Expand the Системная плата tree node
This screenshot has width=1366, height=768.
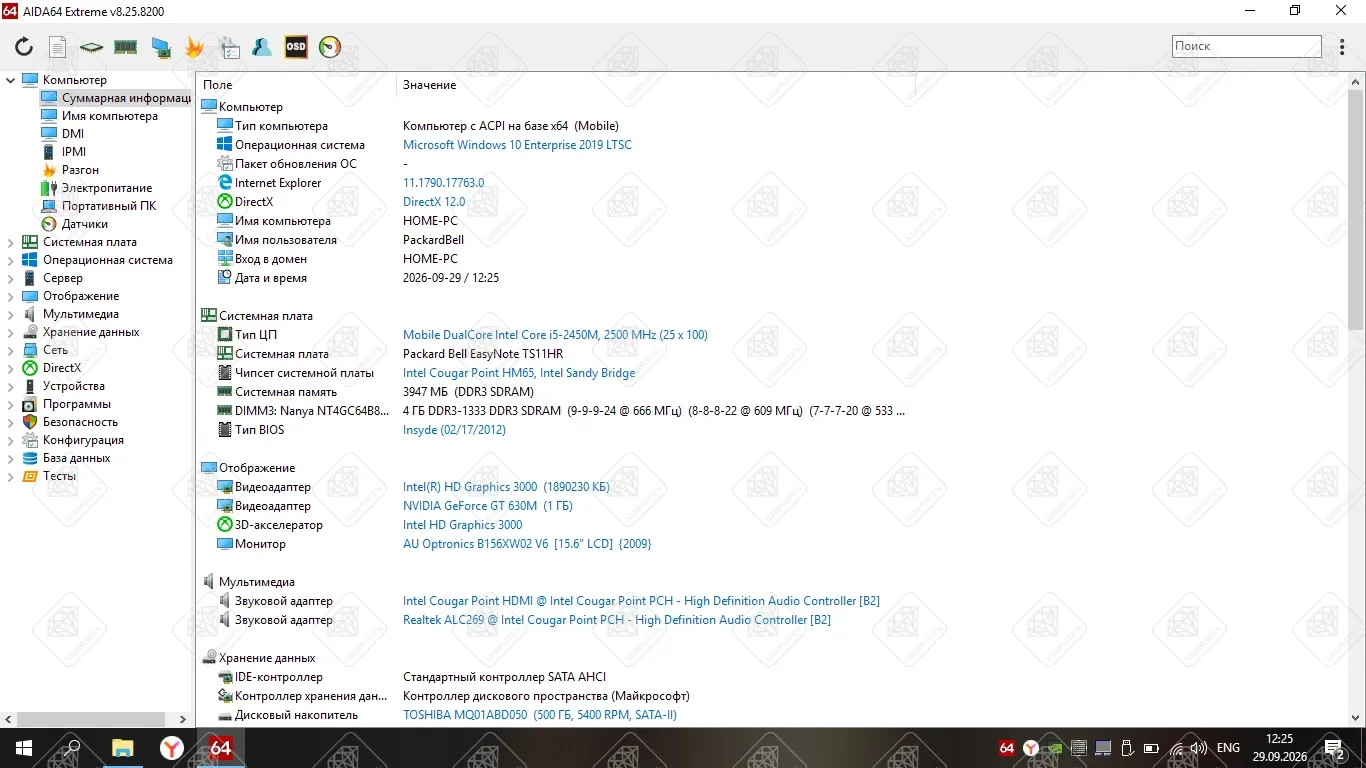coord(11,242)
